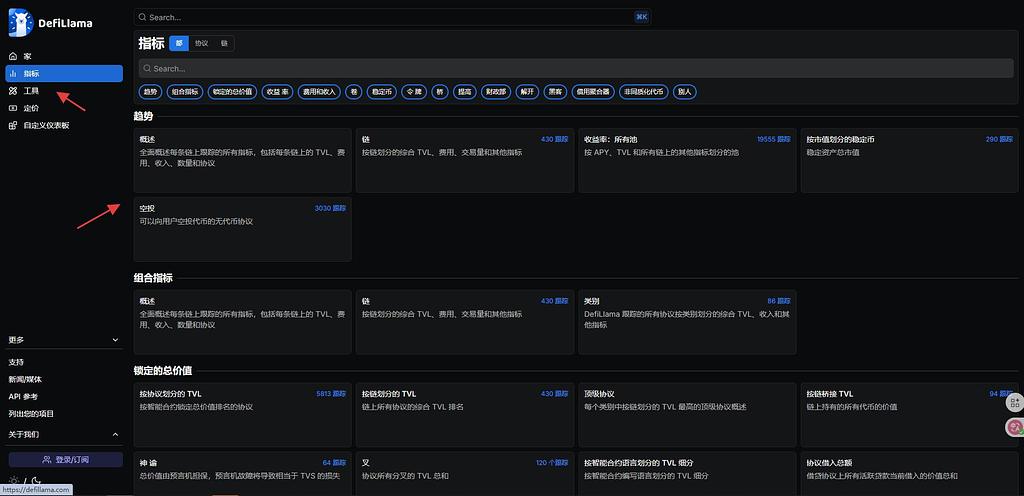The width and height of the screenshot is (1024, 496).
Task: Toggle the 稳定币 filter chip
Action: pyautogui.click(x=381, y=91)
